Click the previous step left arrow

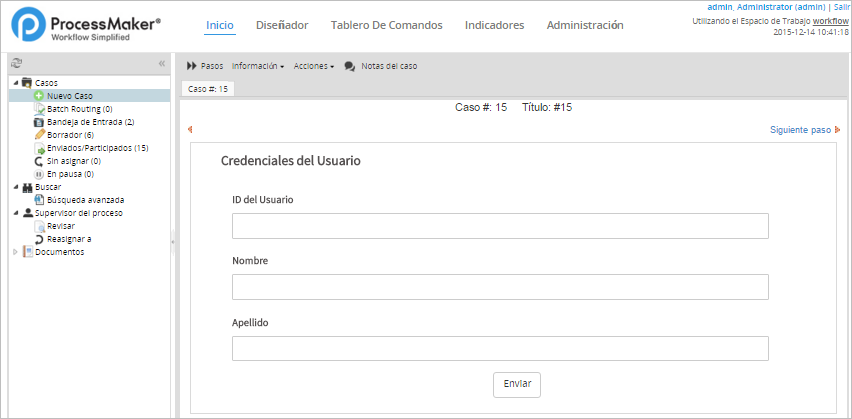pyautogui.click(x=190, y=129)
